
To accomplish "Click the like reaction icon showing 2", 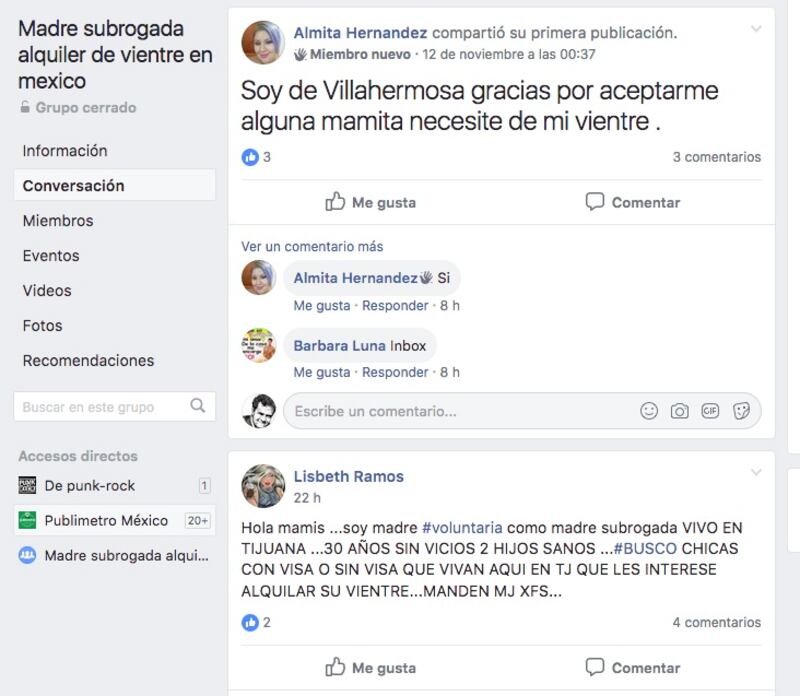I will pos(250,623).
